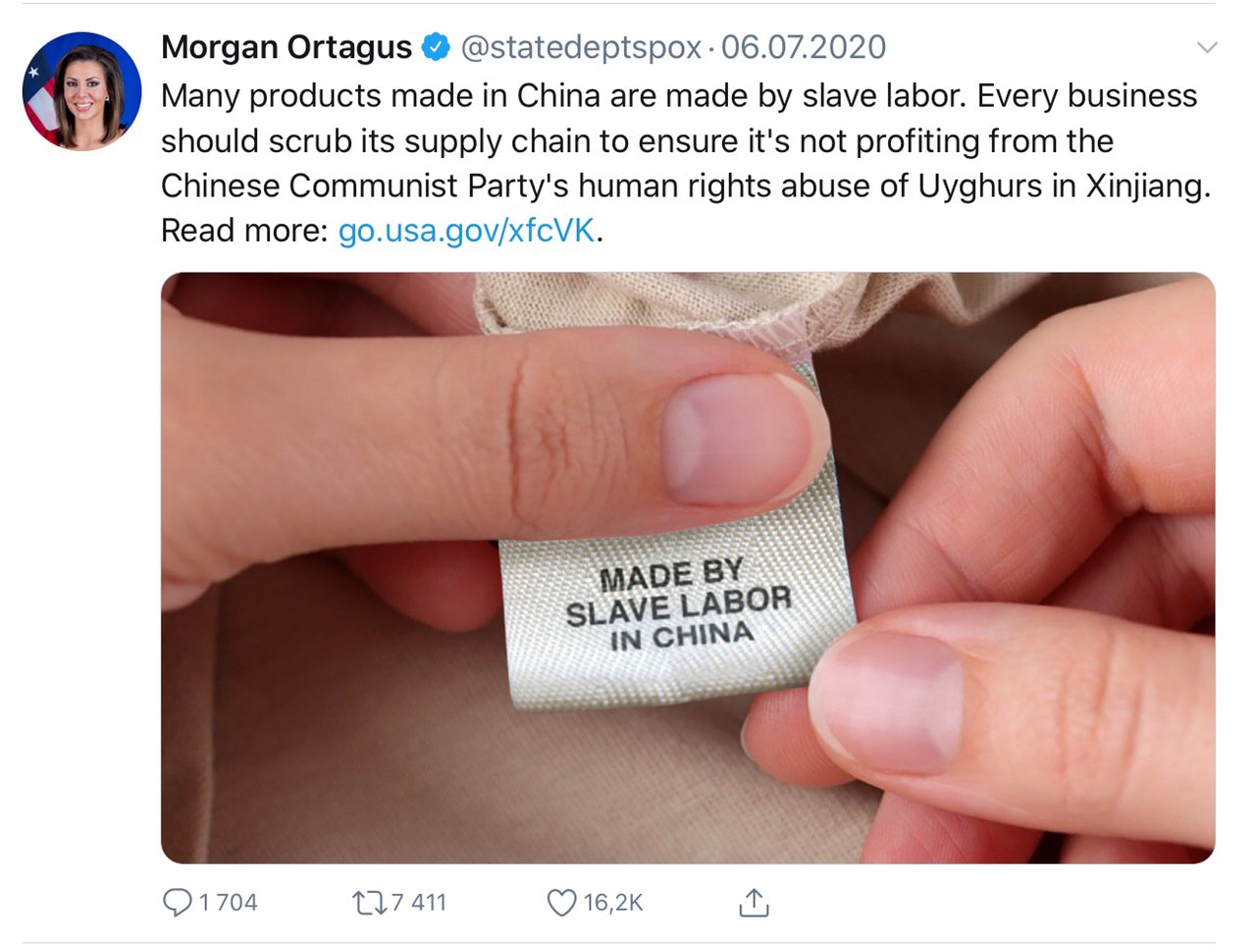The width and height of the screenshot is (1256, 952).
Task: Open the tweet permalink dated 06.07.2020
Action: pos(804,47)
